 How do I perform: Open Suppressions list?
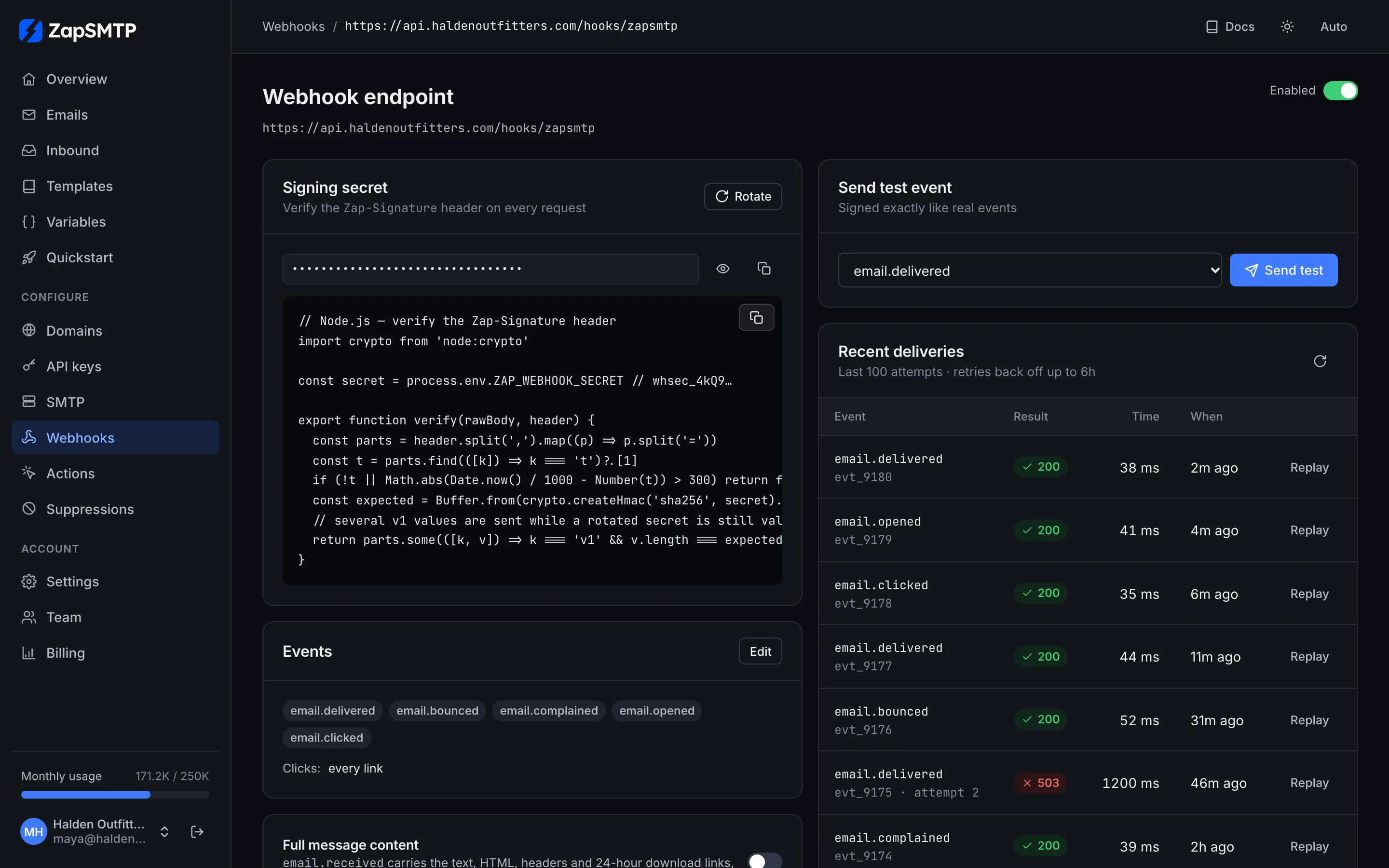coord(115,509)
